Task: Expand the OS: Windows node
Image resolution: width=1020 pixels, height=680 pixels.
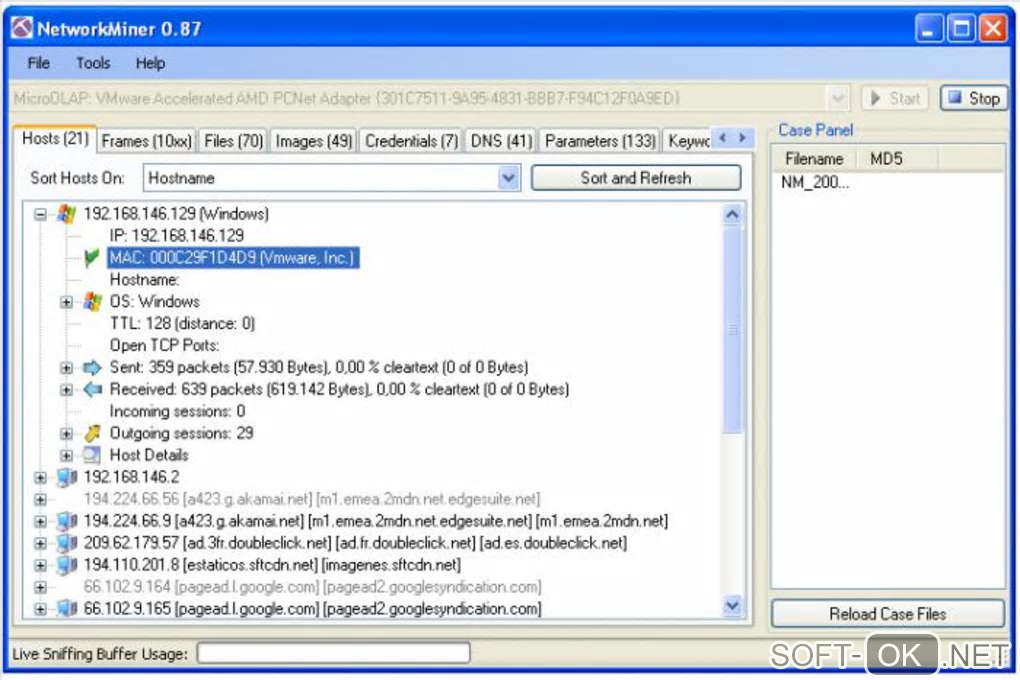Action: [66, 302]
